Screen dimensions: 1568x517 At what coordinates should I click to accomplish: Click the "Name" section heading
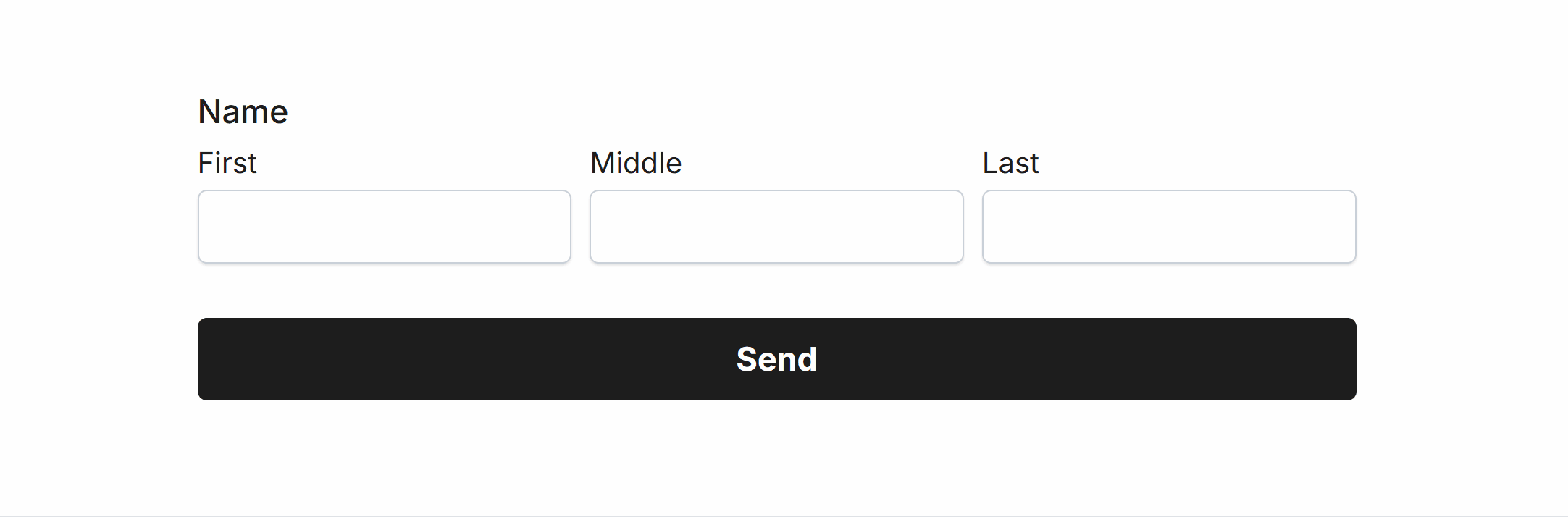pyautogui.click(x=243, y=112)
